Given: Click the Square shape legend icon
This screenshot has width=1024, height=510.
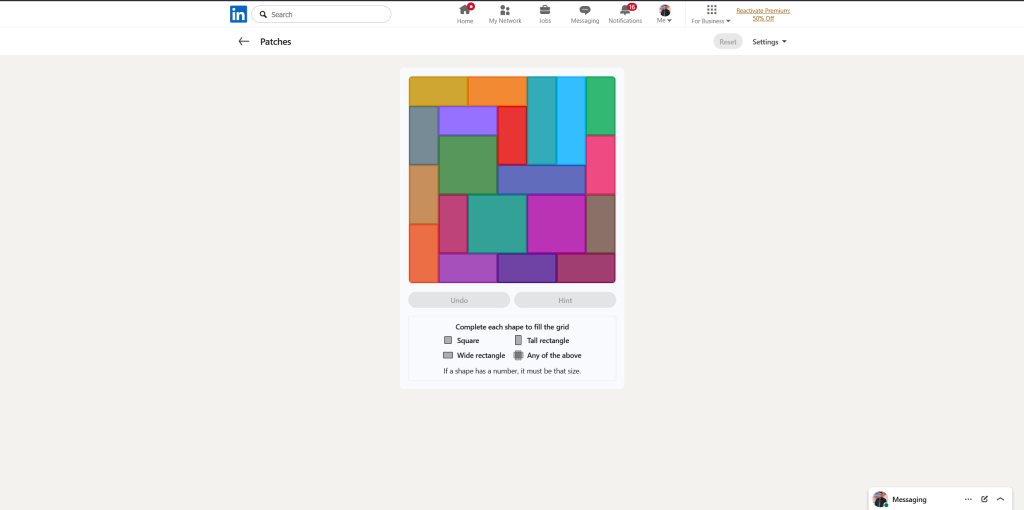Looking at the screenshot, I should (x=448, y=340).
